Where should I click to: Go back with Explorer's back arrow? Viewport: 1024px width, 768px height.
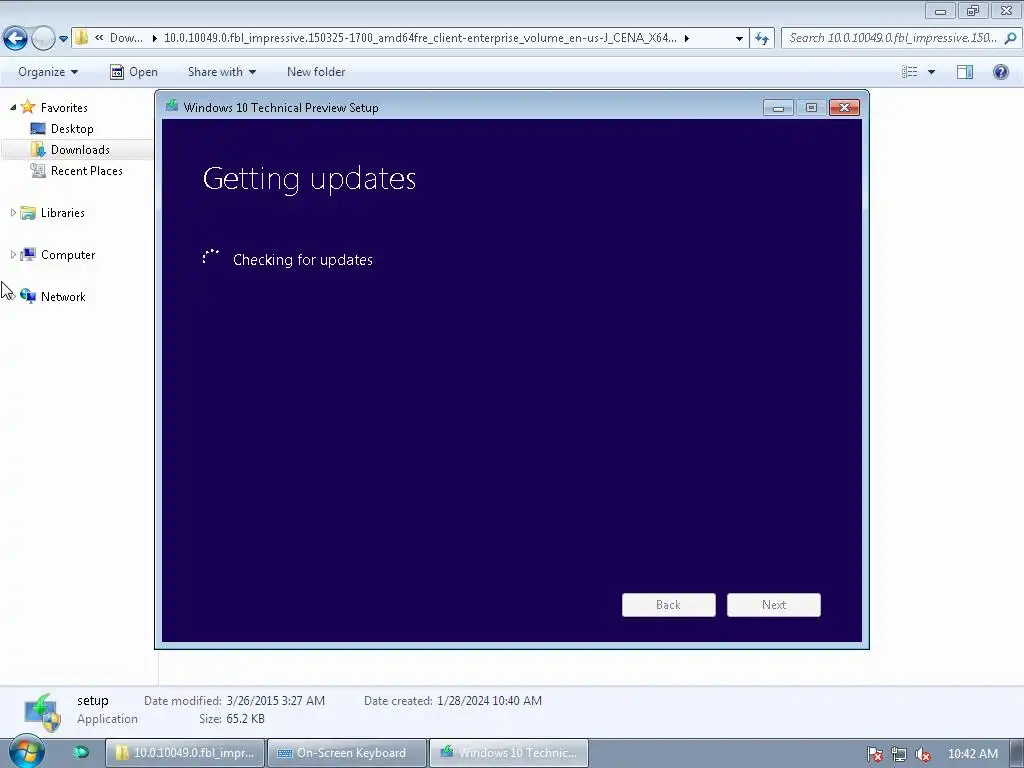click(16, 38)
